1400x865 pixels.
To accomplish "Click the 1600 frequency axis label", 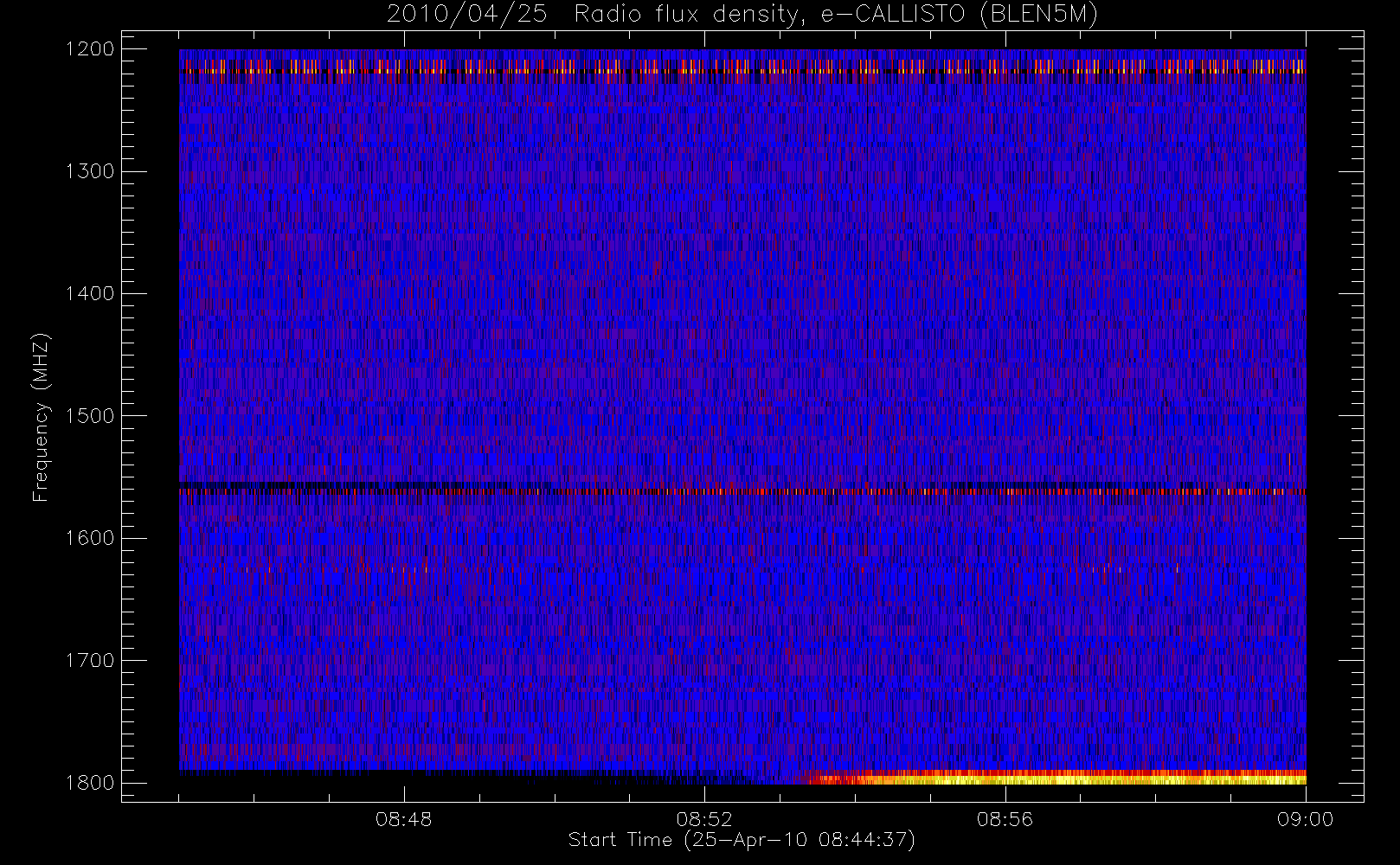I will [90, 538].
